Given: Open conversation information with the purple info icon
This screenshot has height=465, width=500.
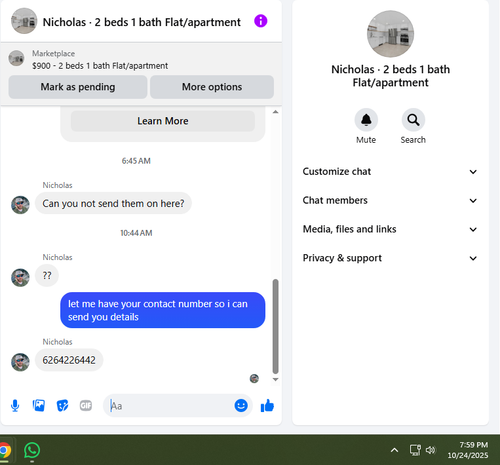Looking at the screenshot, I should coord(260,21).
